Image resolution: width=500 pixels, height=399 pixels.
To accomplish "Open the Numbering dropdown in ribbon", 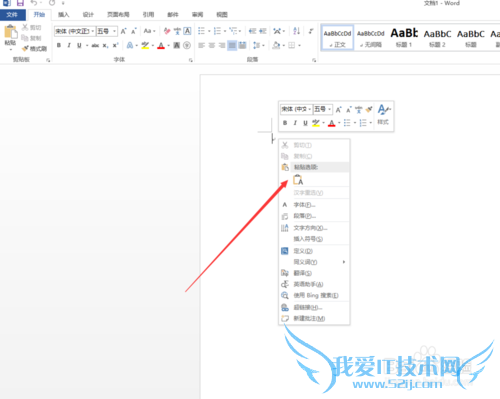I will tap(225, 31).
